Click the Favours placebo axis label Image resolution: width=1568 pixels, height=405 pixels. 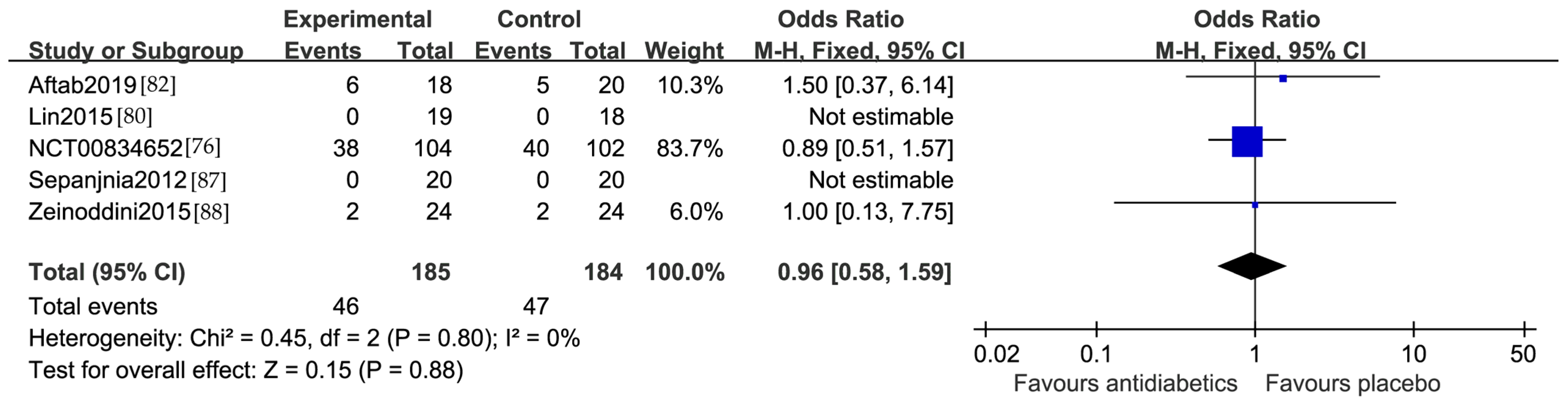[x=1353, y=384]
